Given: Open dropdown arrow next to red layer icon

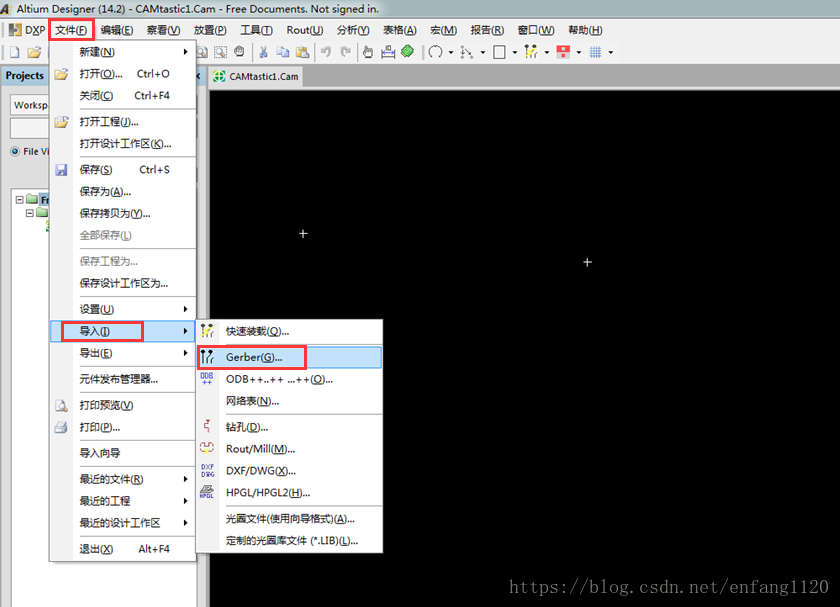Looking at the screenshot, I should click(579, 53).
